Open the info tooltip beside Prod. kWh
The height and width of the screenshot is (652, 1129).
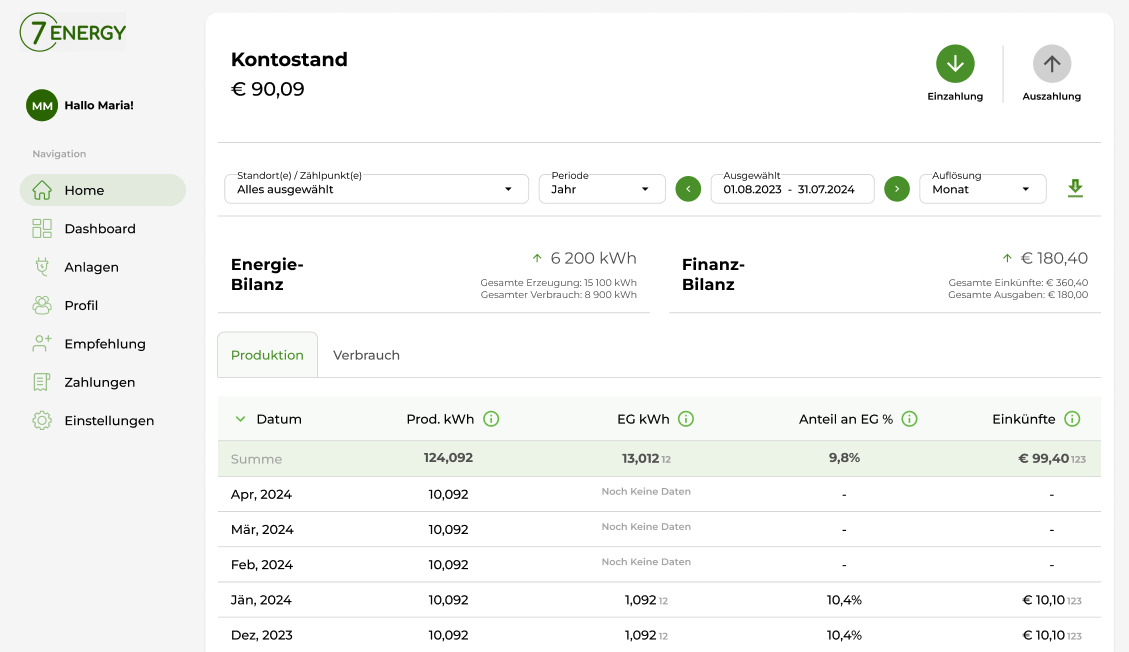tap(491, 419)
